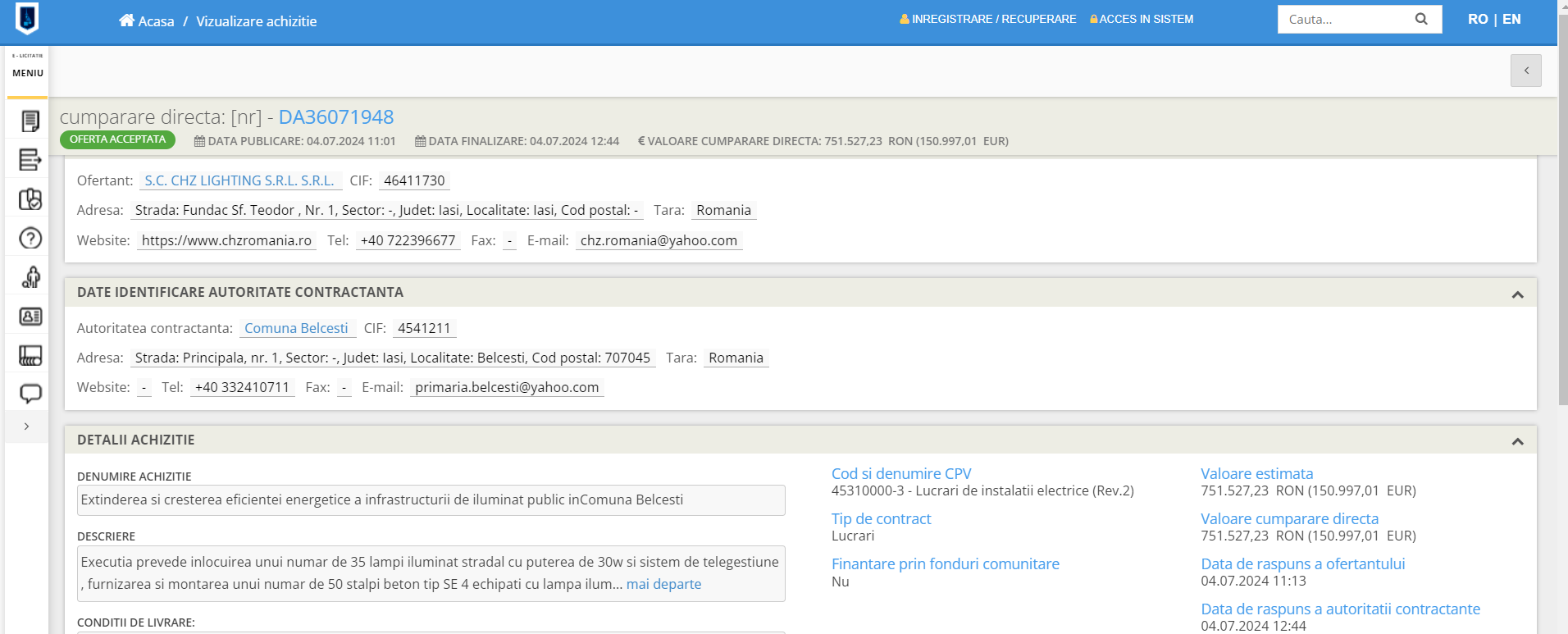Open the calendar board sidebar icon

30,355
